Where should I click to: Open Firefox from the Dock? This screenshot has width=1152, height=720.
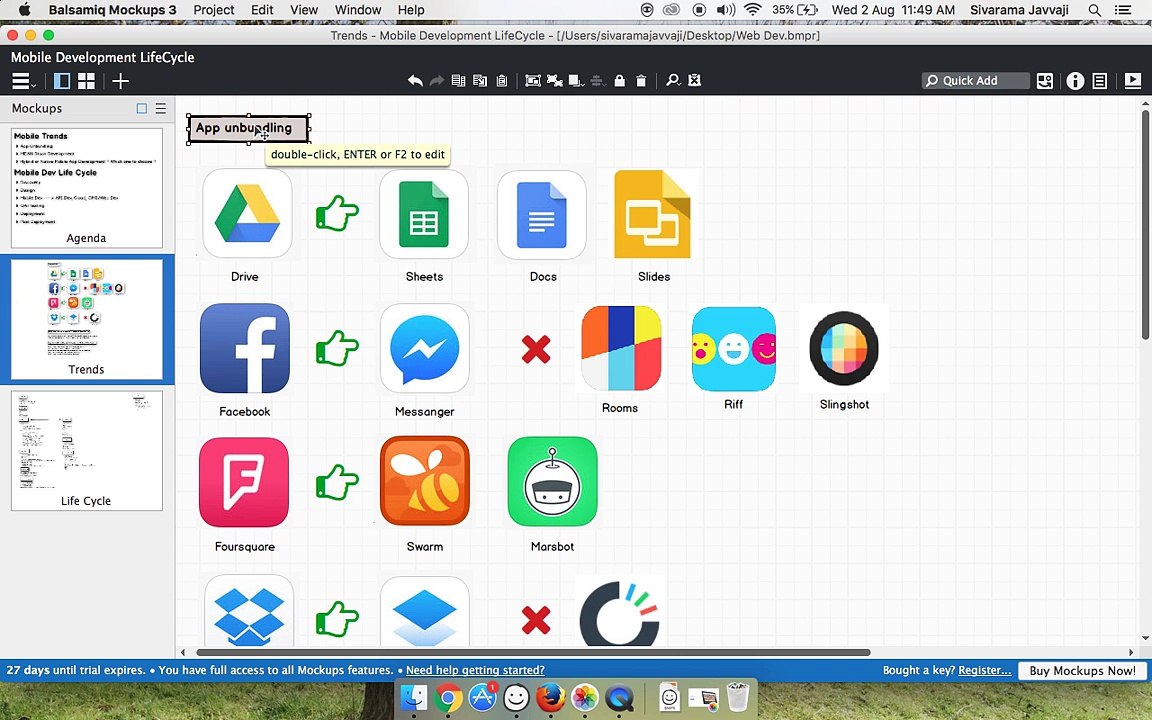tap(551, 697)
